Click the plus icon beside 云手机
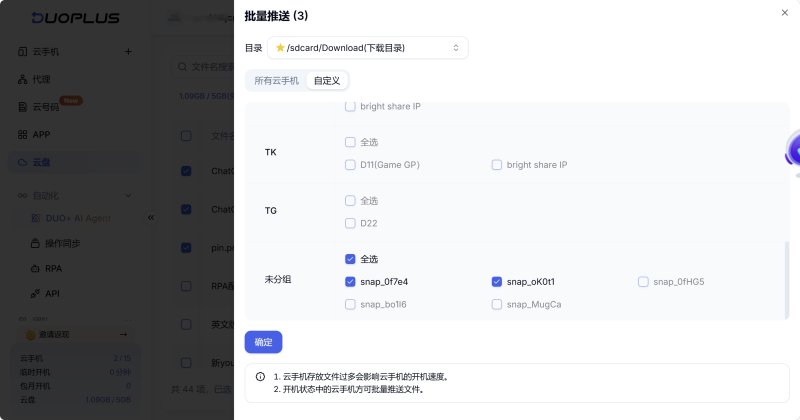The height and width of the screenshot is (420, 800). 128,52
